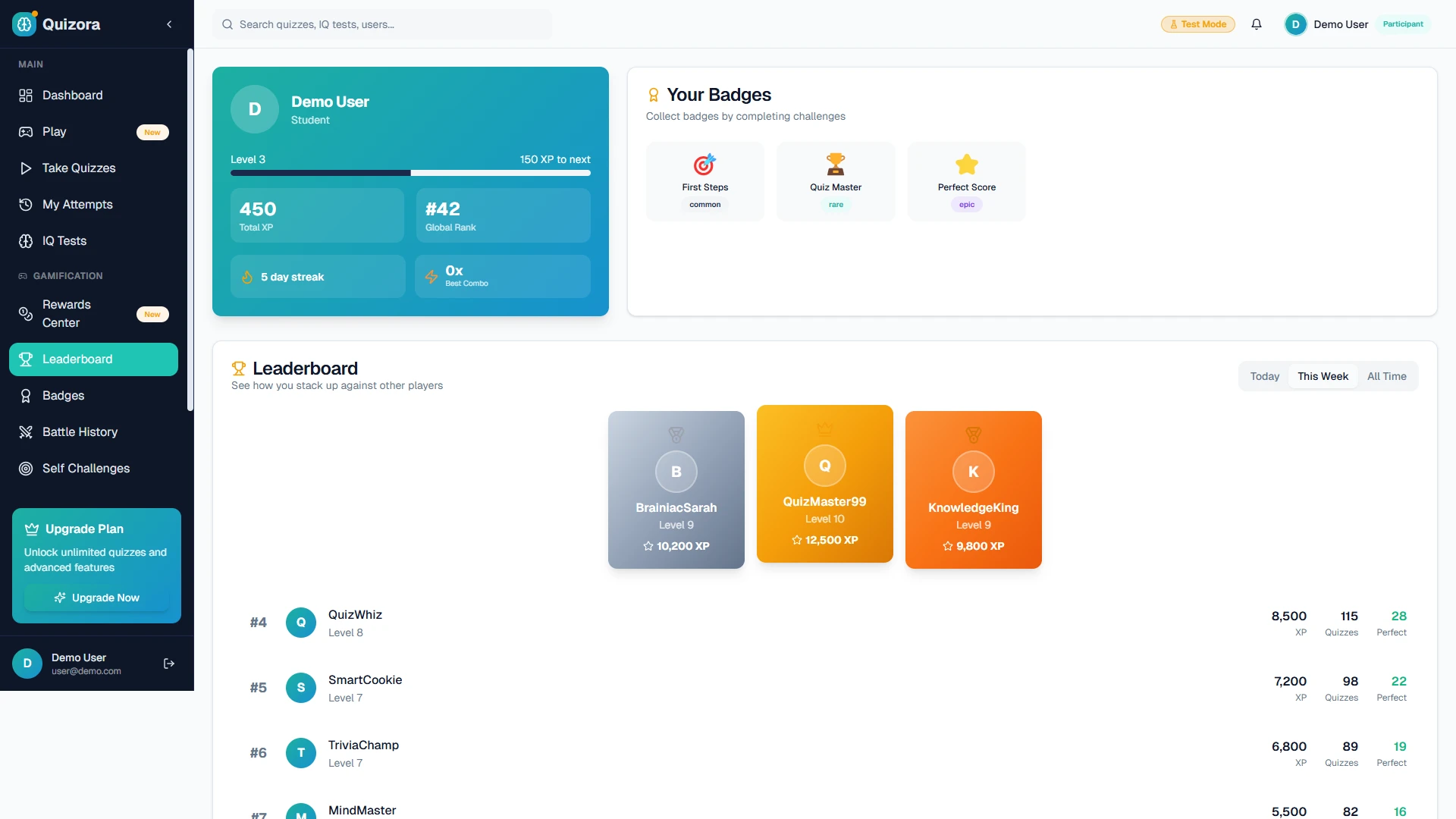Image resolution: width=1456 pixels, height=819 pixels.
Task: Click the Battle History crossed swords icon
Action: (26, 432)
